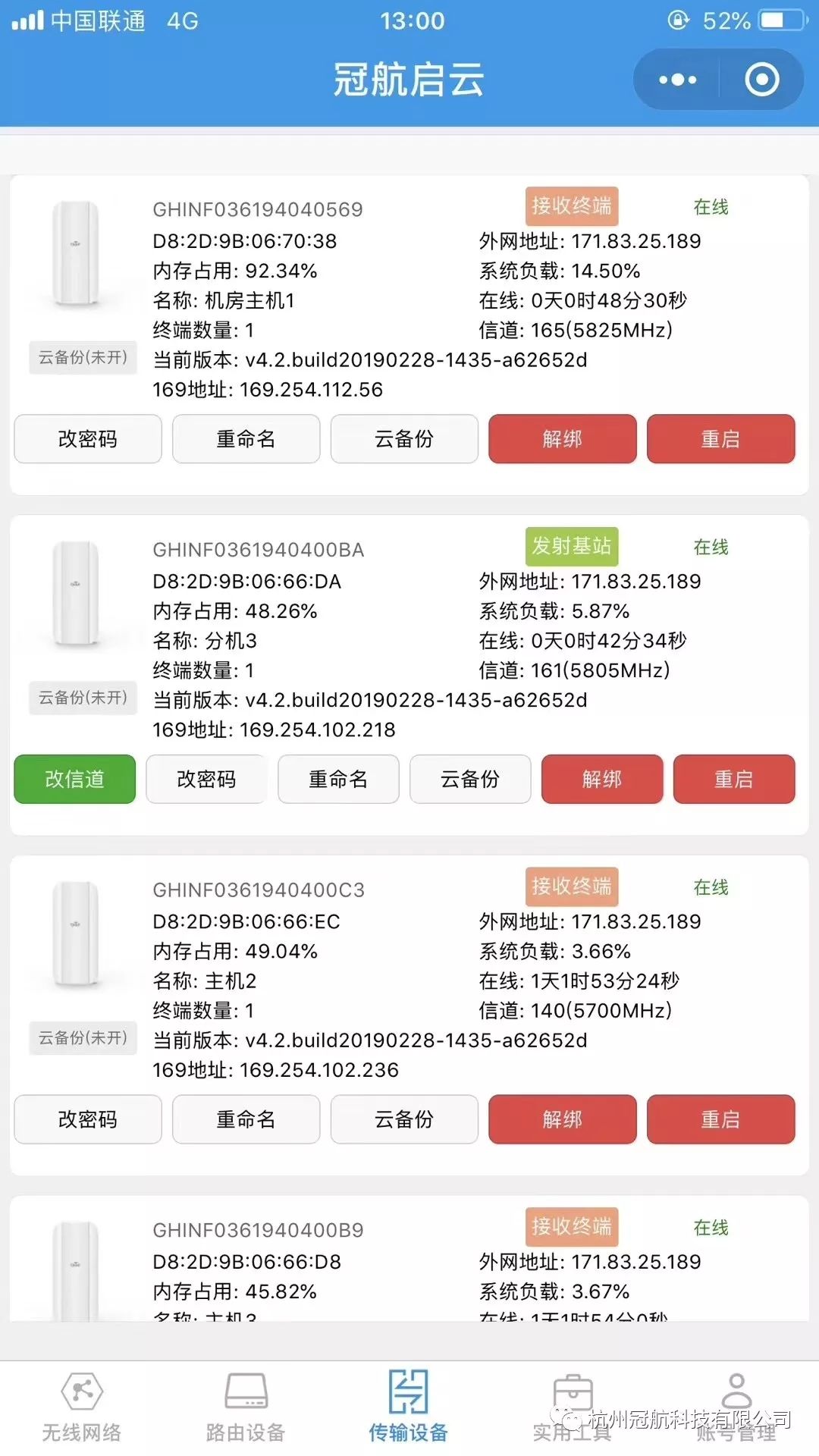Click 改密码 for 分机3
Image resolution: width=819 pixels, height=1456 pixels.
(x=206, y=779)
